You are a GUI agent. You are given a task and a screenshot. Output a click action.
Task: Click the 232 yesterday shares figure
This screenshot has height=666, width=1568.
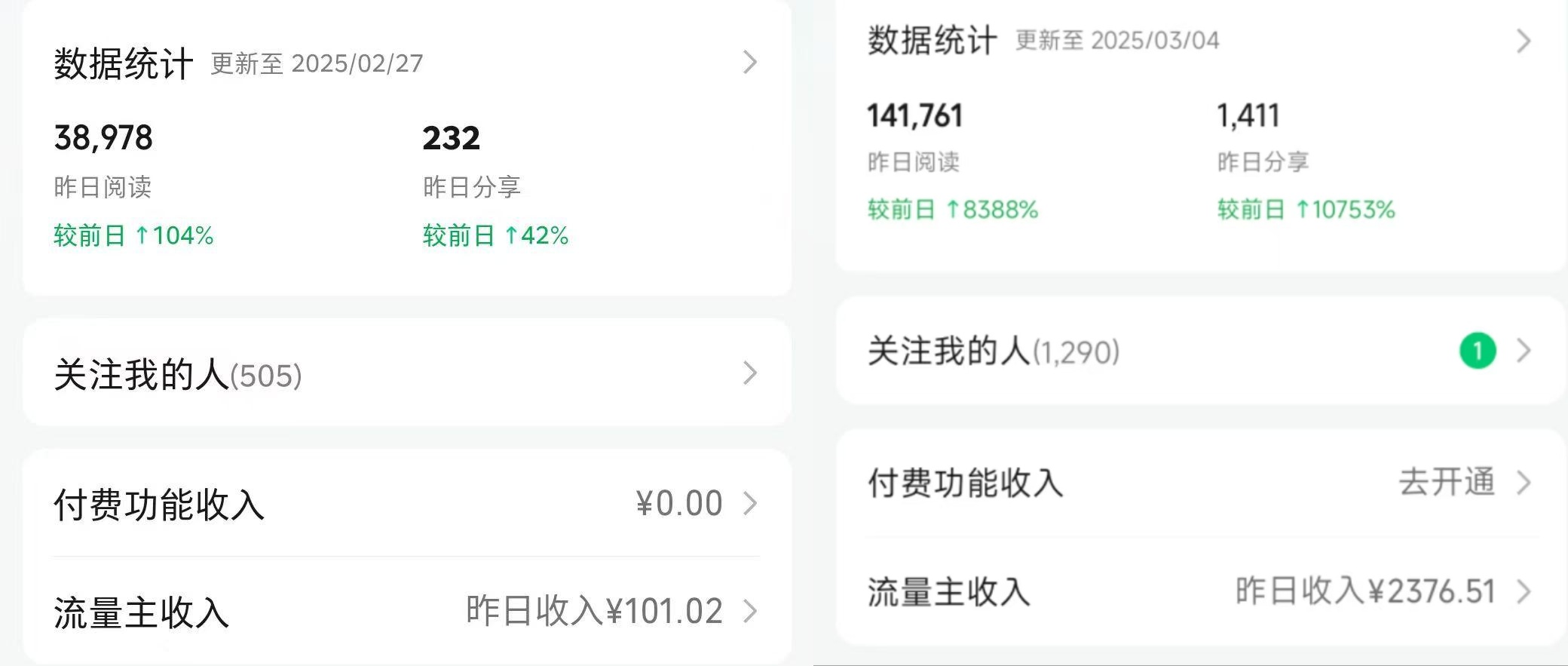(x=451, y=138)
